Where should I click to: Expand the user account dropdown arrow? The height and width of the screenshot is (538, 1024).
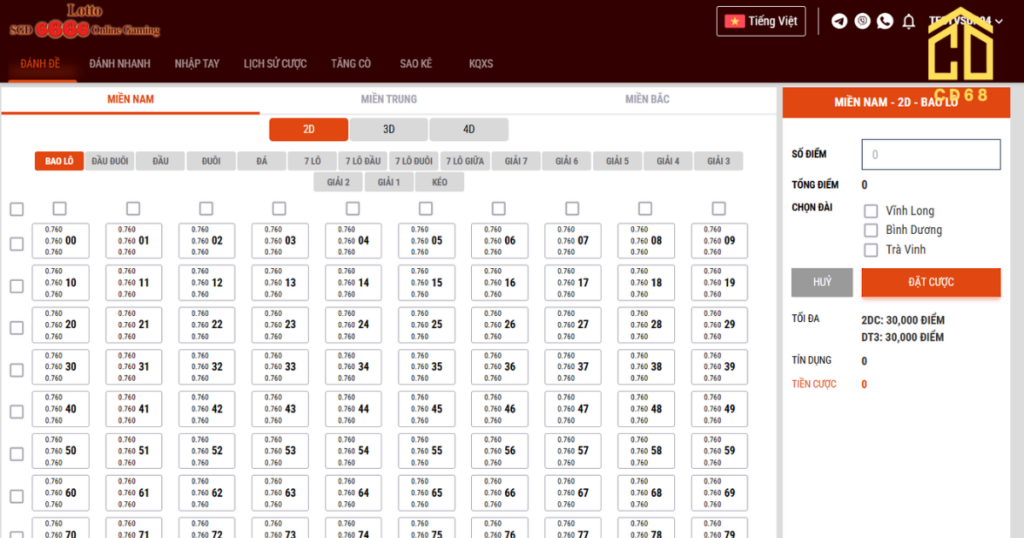(x=998, y=21)
